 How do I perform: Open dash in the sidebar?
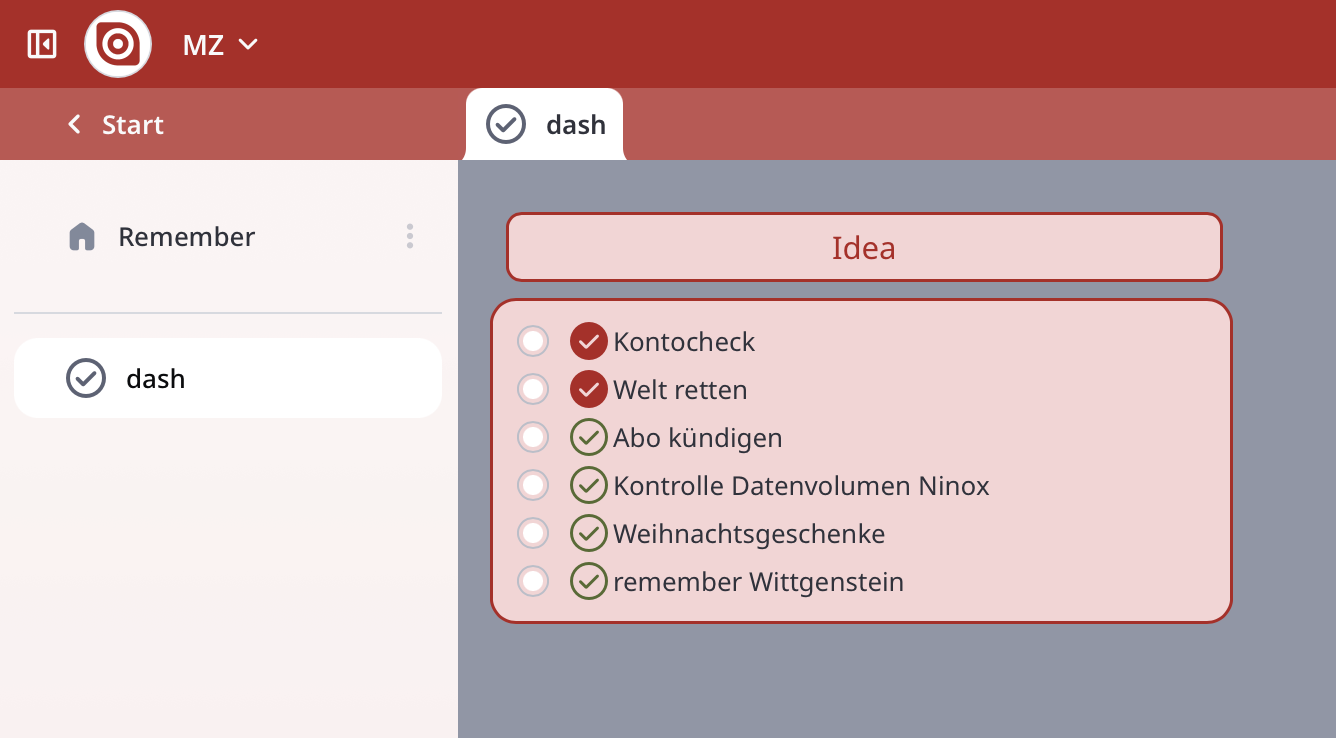coord(156,379)
